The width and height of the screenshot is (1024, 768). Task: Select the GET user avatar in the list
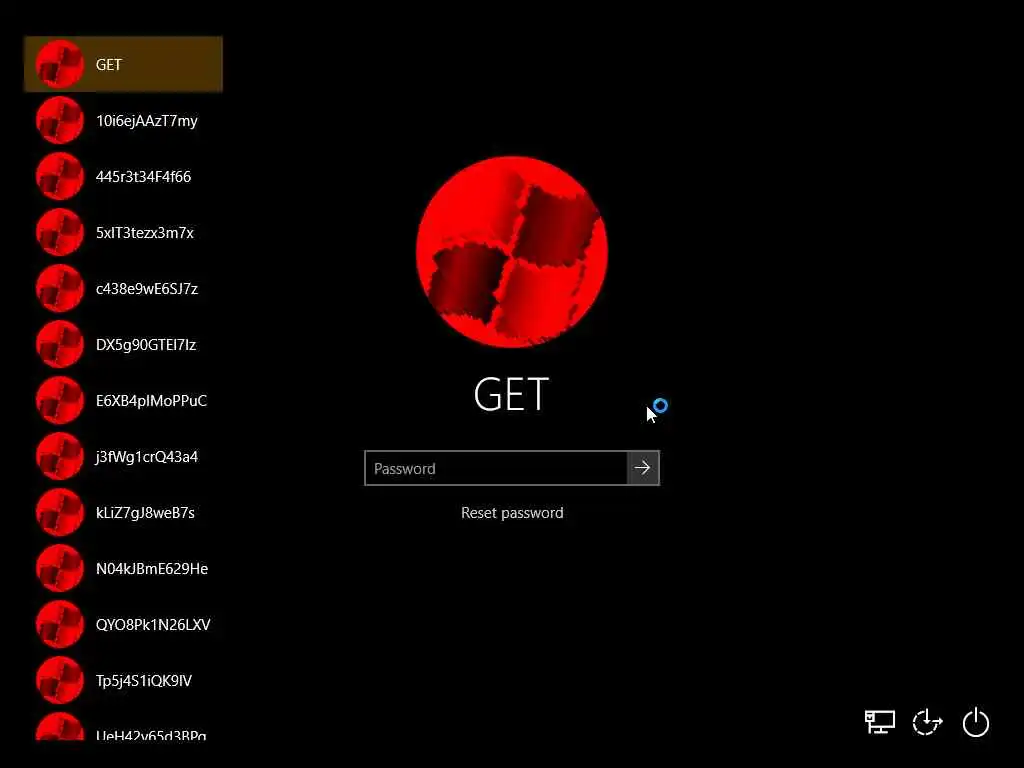coord(59,64)
